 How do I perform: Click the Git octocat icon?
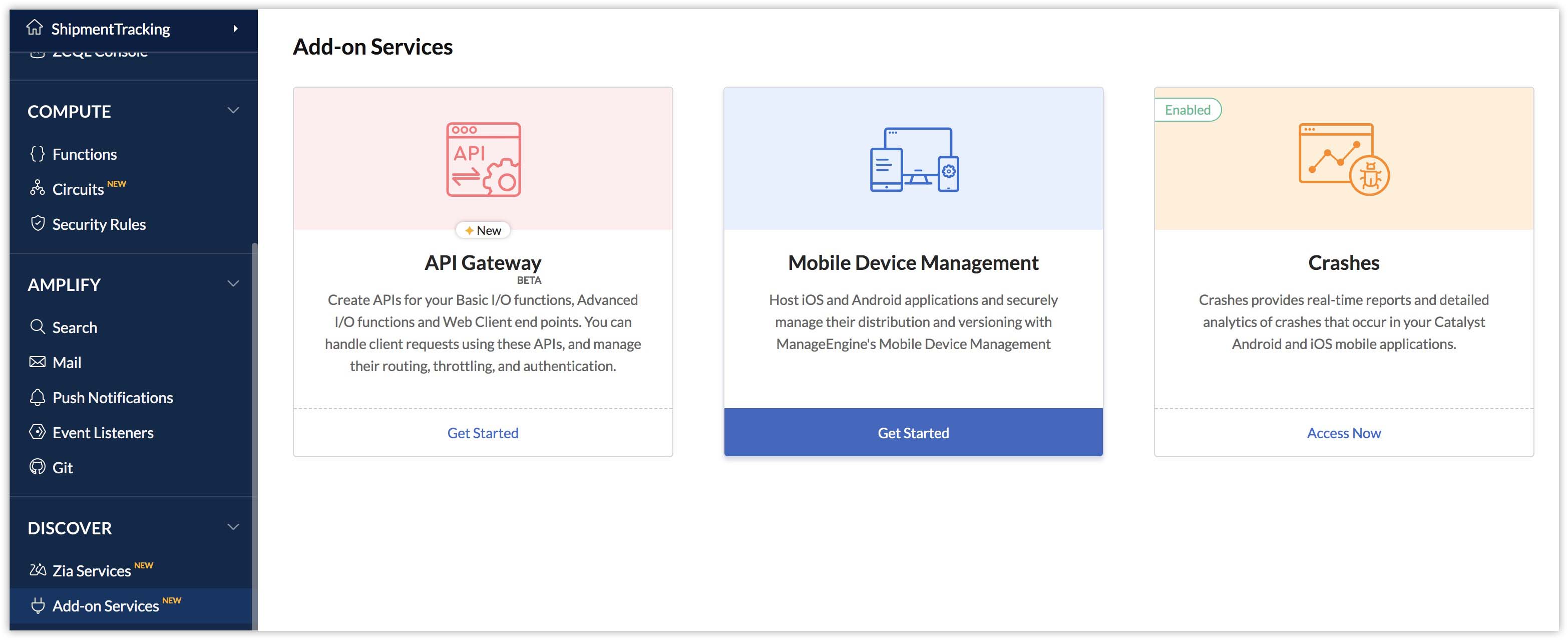point(37,467)
